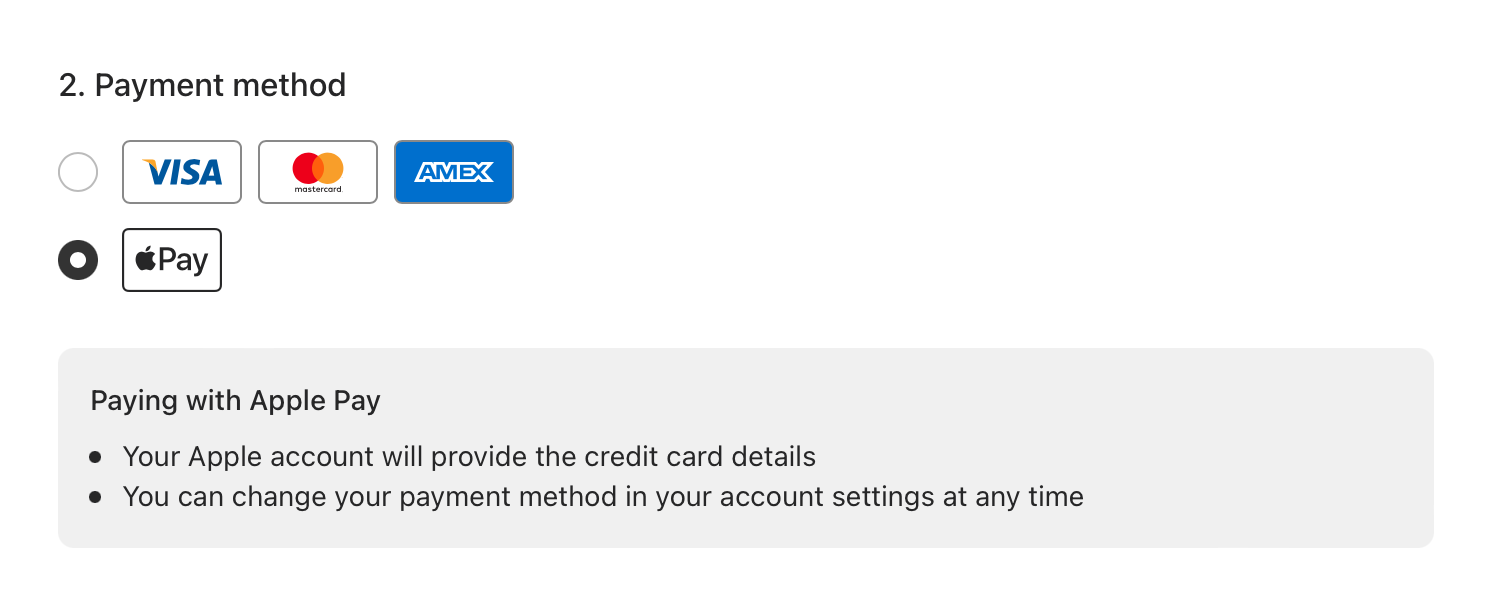
Task: Click the Apple Pay badge
Action: [172, 260]
